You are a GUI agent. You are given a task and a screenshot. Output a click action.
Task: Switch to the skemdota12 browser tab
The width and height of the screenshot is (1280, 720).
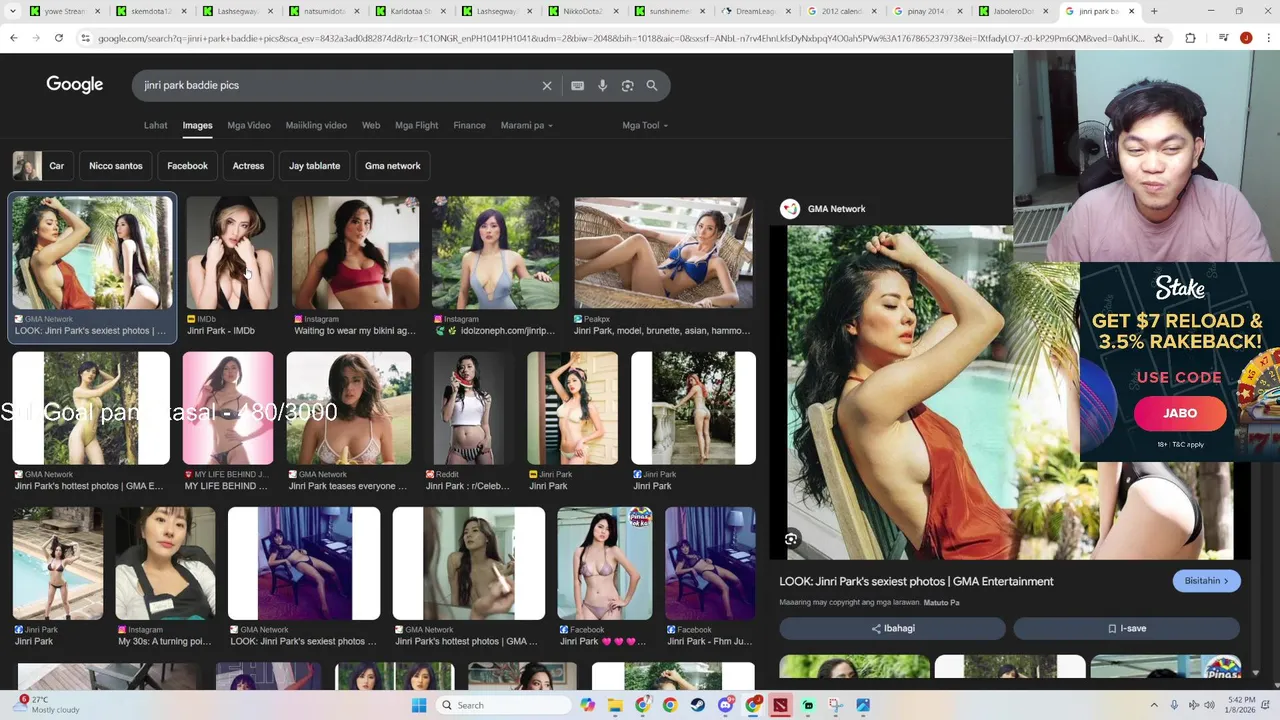pyautogui.click(x=151, y=11)
